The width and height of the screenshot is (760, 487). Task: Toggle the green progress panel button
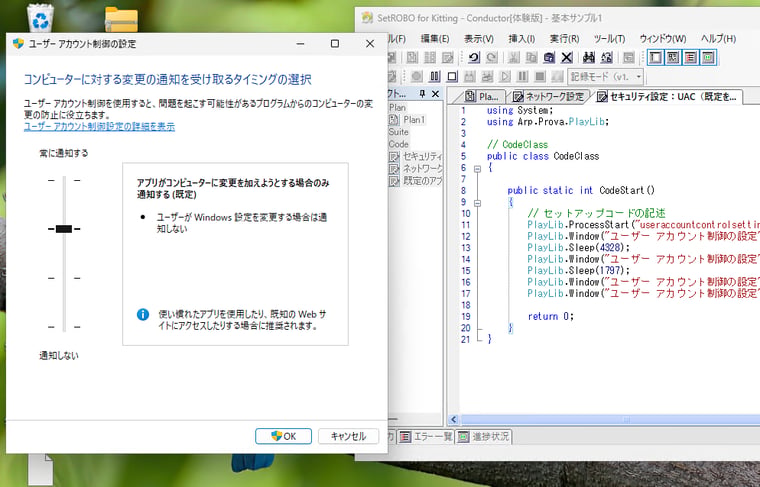point(708,58)
